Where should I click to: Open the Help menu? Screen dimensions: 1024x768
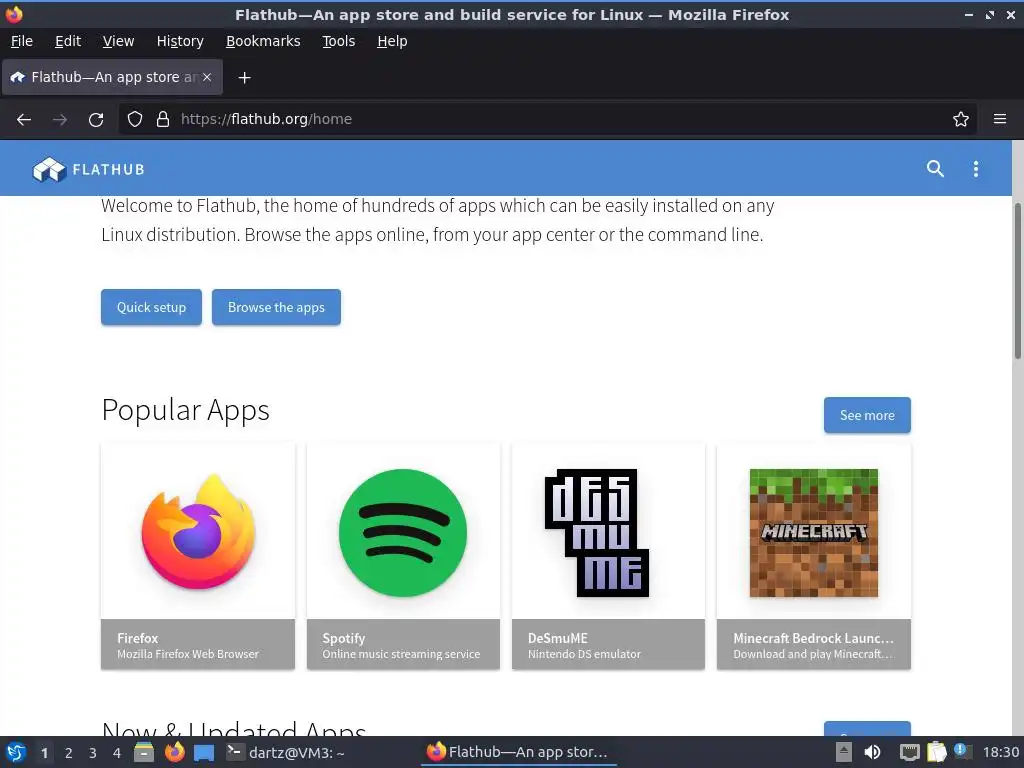392,41
